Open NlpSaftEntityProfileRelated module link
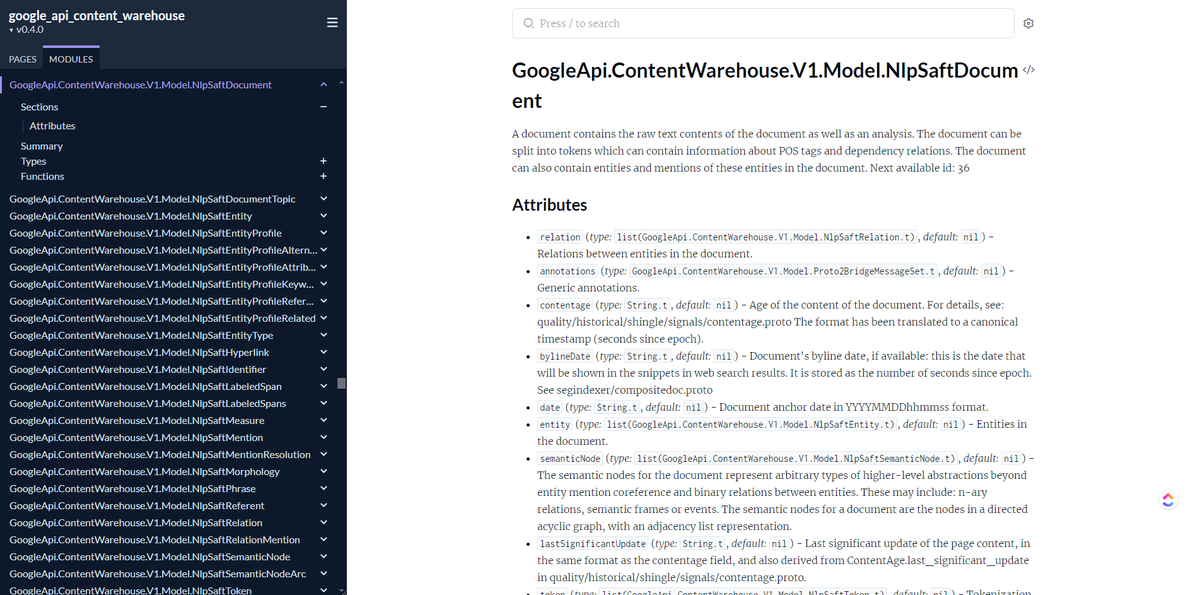1200x595 pixels. click(x=162, y=318)
